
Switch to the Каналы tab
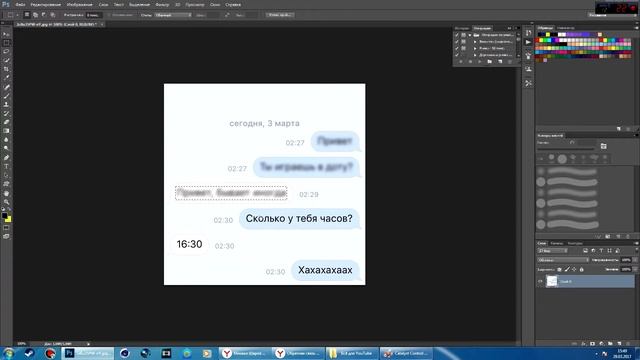coord(557,243)
